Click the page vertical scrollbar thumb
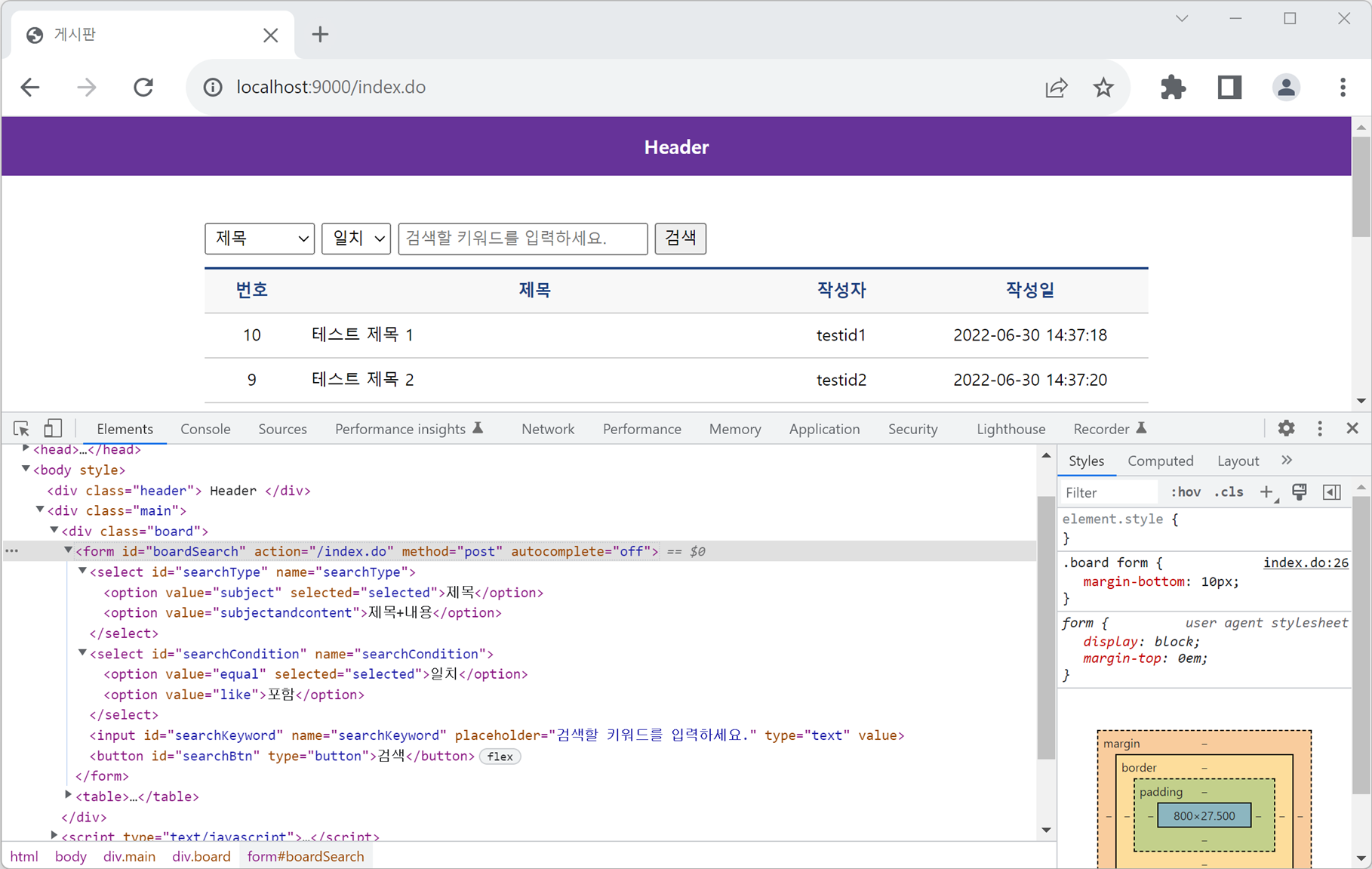Viewport: 1372px width, 869px height. 1361,186
